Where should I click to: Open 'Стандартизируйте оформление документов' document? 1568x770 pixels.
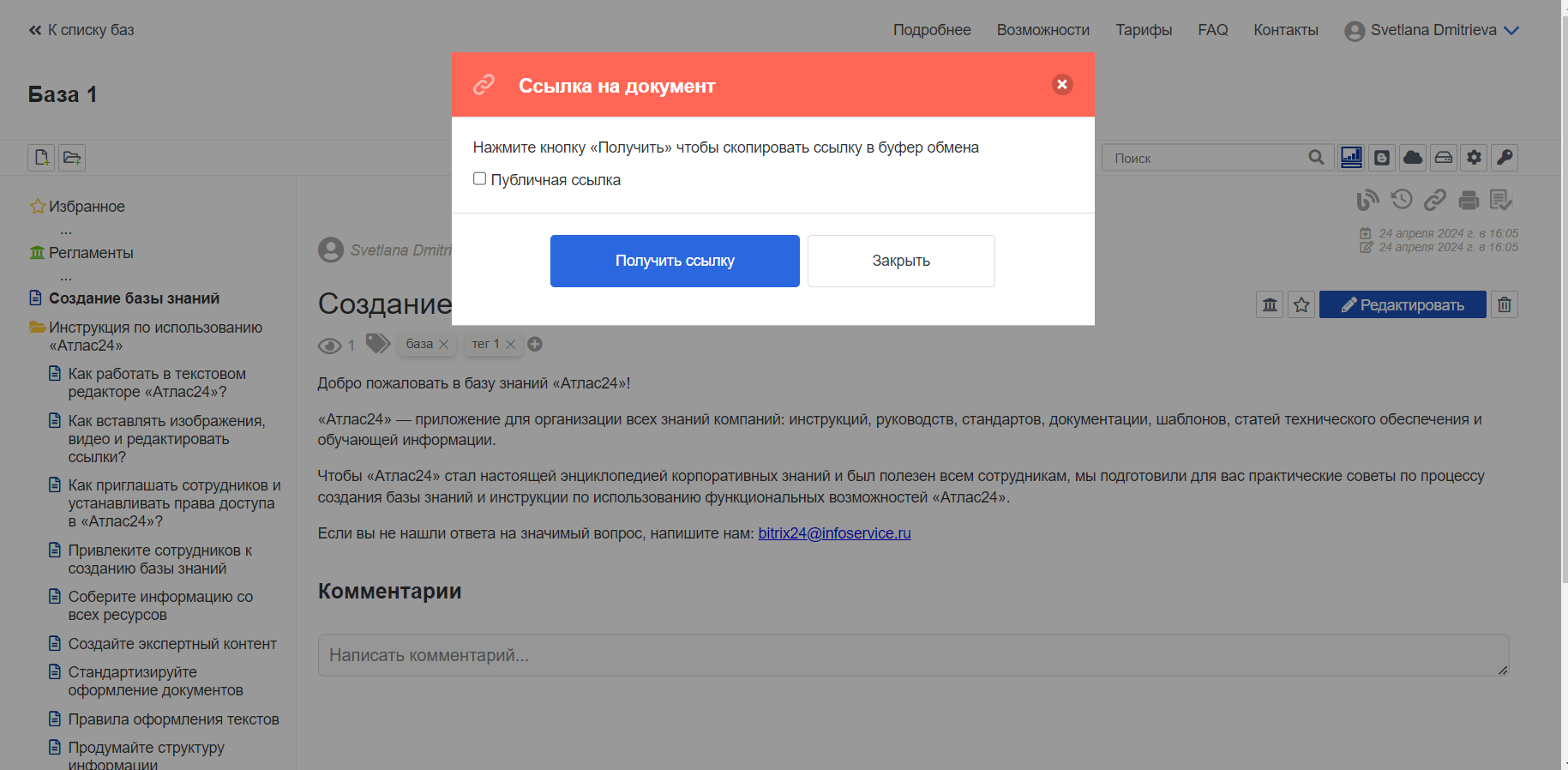click(x=155, y=681)
